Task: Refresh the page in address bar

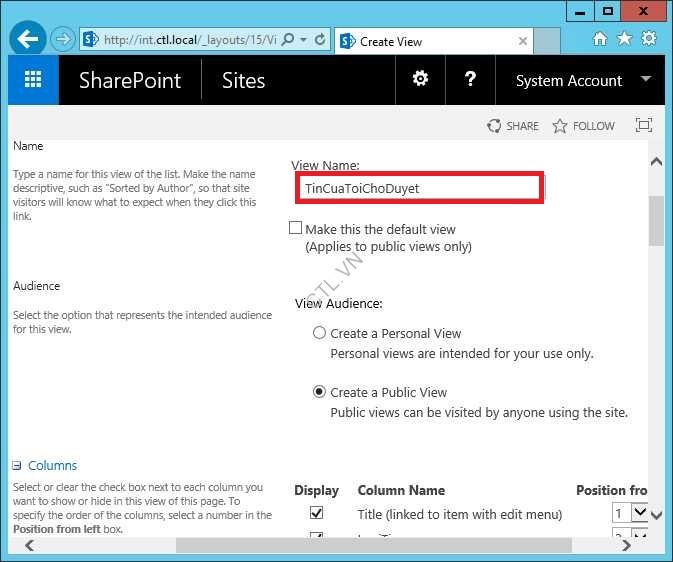Action: pos(320,41)
